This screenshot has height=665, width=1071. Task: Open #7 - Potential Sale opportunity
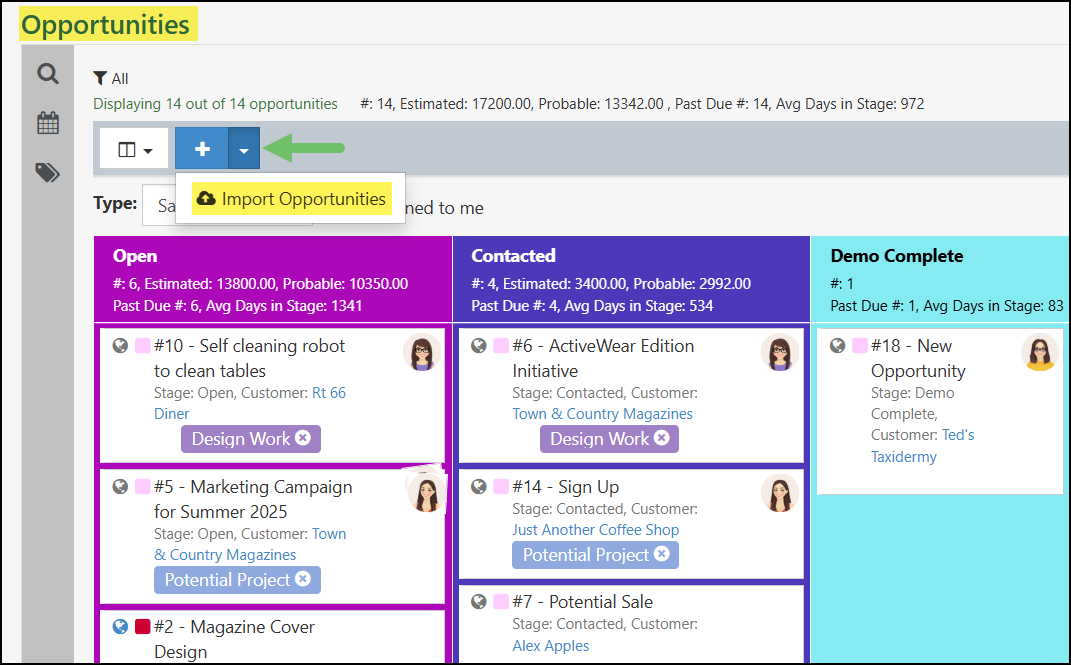(583, 602)
